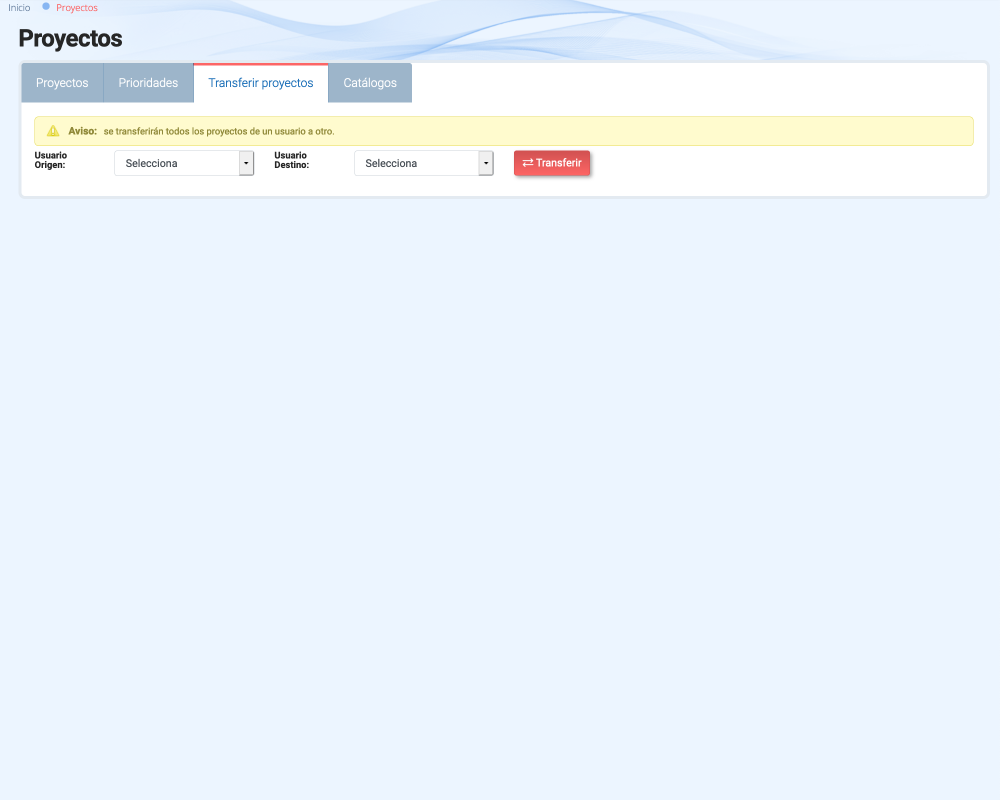Open the Usuario Origen dropdown arrow
Screen dimensions: 1000x800
point(246,163)
